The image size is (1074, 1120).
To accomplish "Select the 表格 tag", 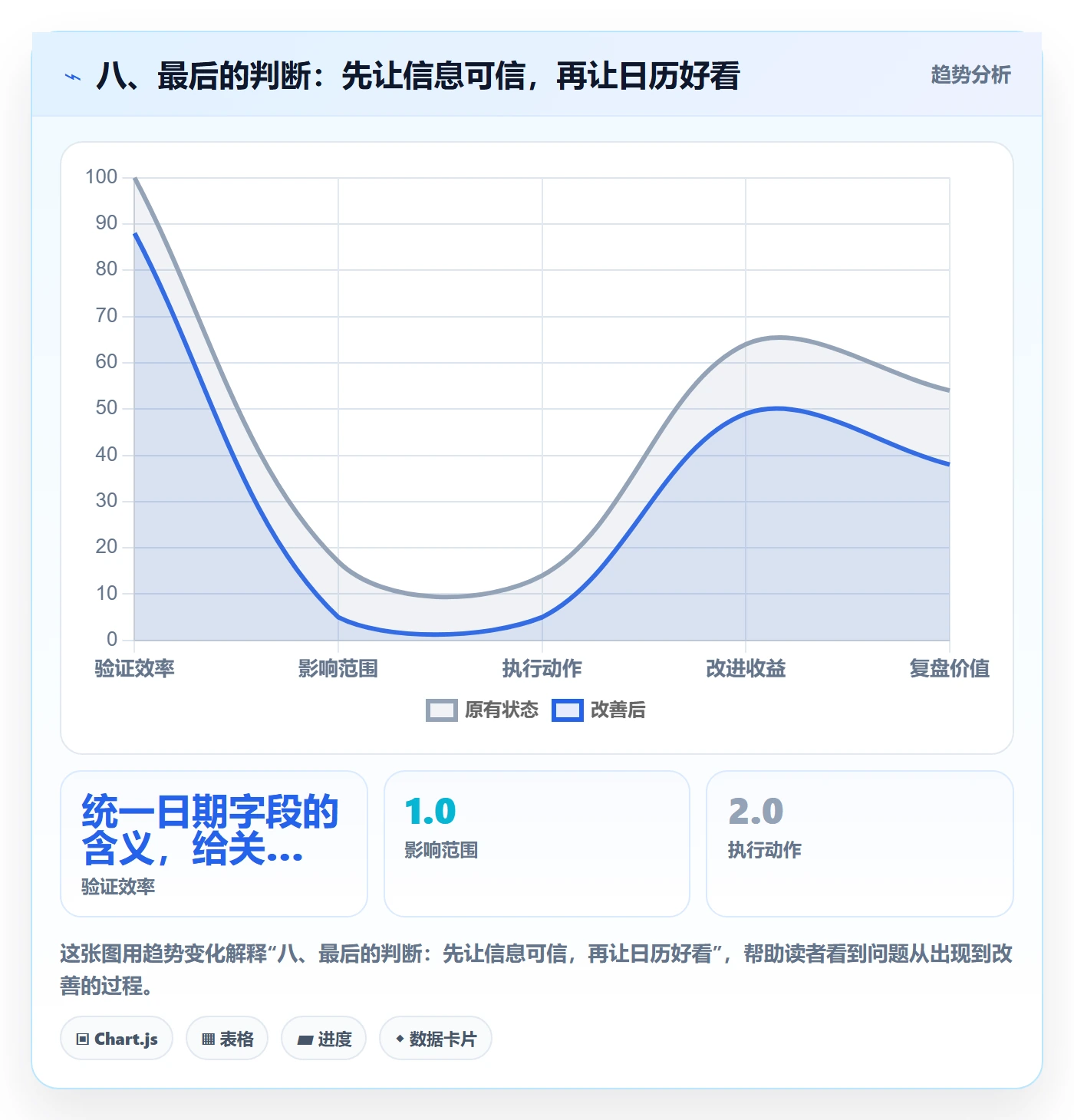I will point(227,1039).
